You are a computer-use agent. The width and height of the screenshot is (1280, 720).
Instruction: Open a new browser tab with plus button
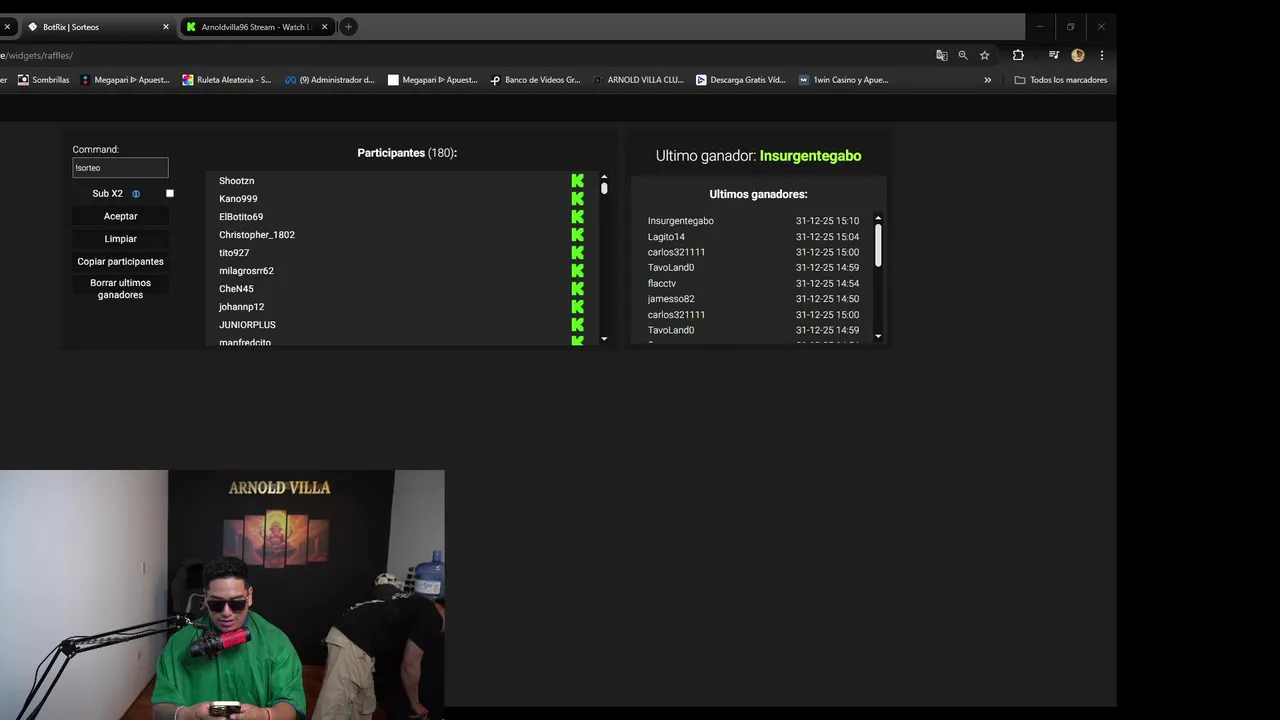tap(348, 27)
